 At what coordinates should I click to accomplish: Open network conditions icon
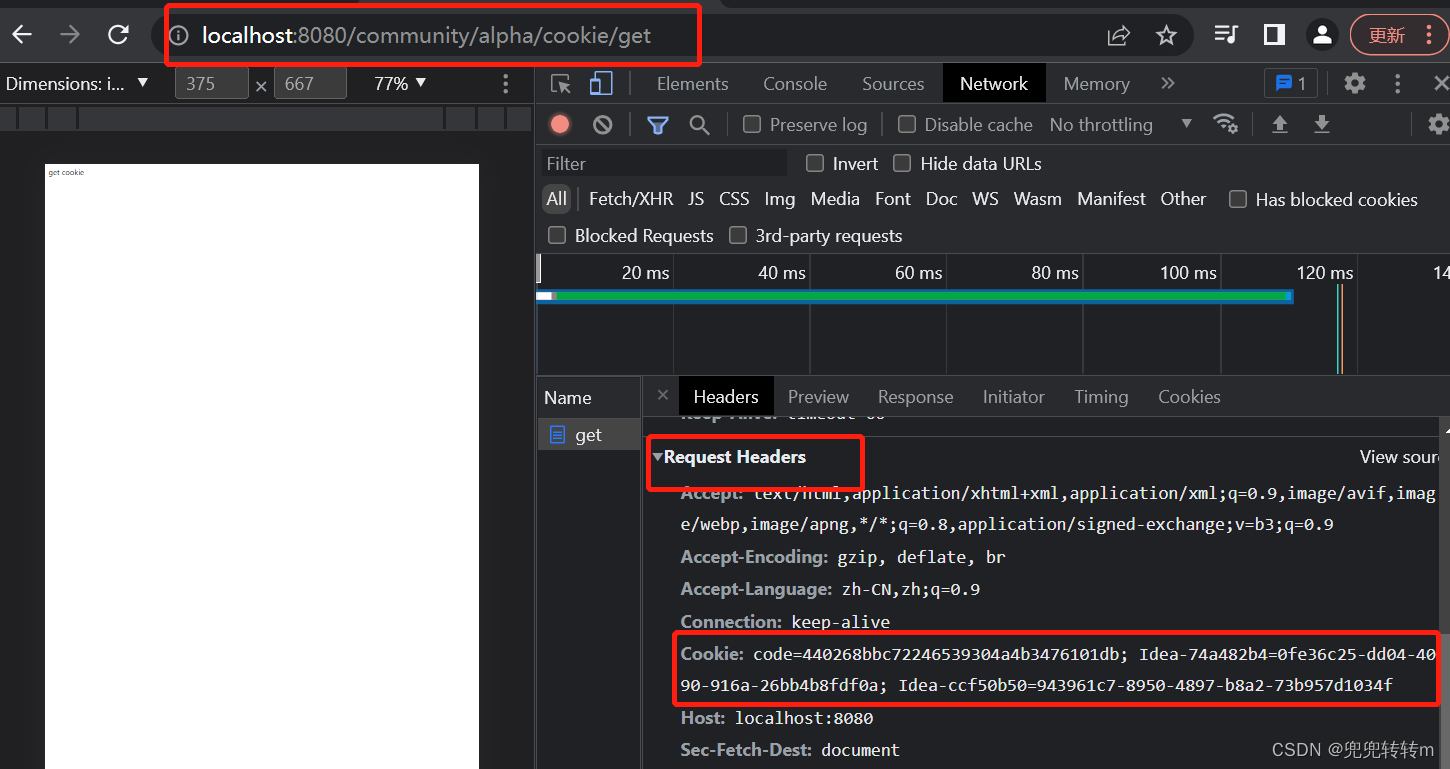click(1225, 124)
